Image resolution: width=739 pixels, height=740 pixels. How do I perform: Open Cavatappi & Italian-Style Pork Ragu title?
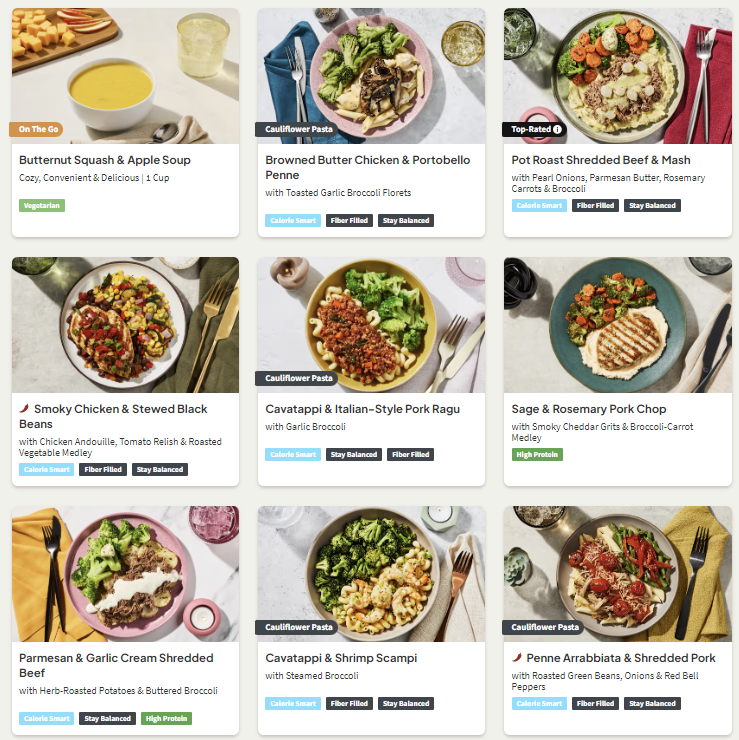(x=362, y=409)
